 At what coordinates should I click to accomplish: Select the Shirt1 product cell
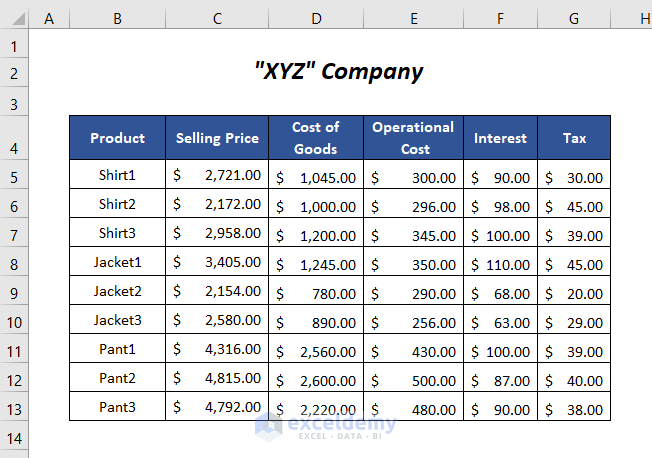tap(117, 175)
